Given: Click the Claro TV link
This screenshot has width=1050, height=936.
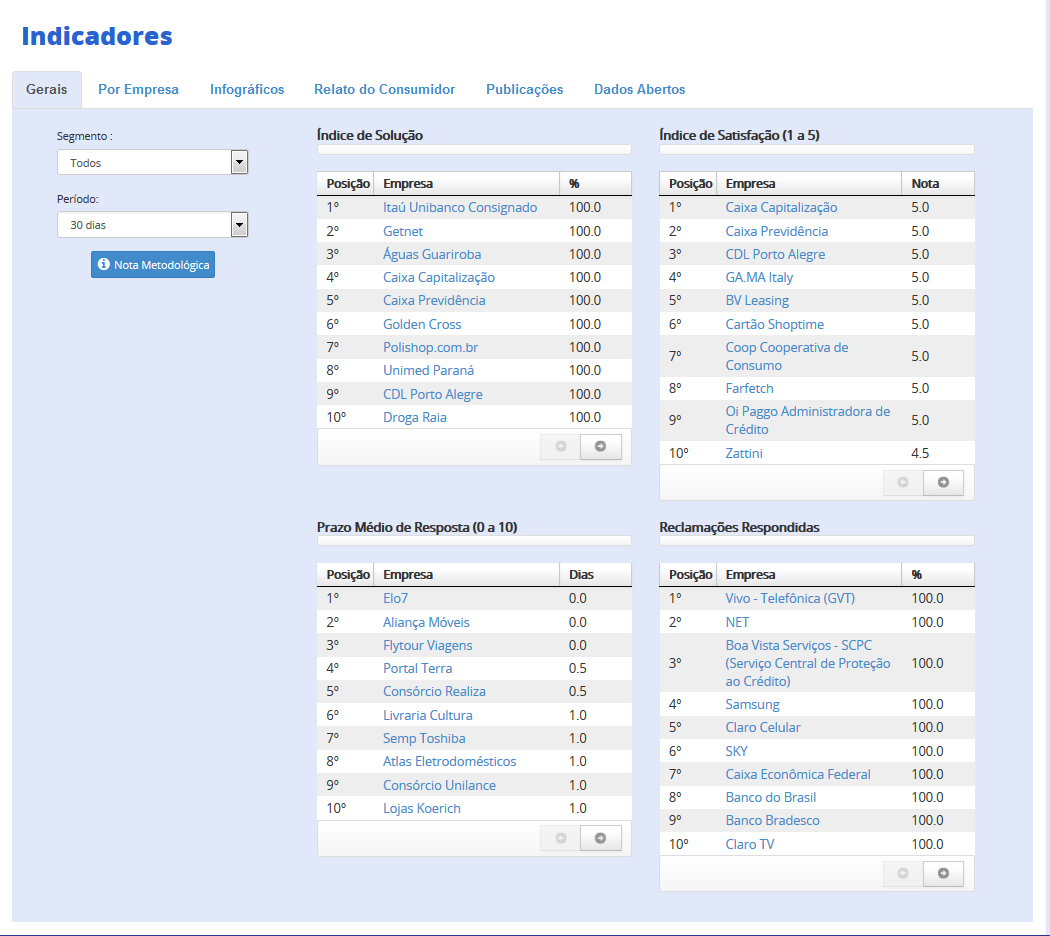Looking at the screenshot, I should 750,844.
